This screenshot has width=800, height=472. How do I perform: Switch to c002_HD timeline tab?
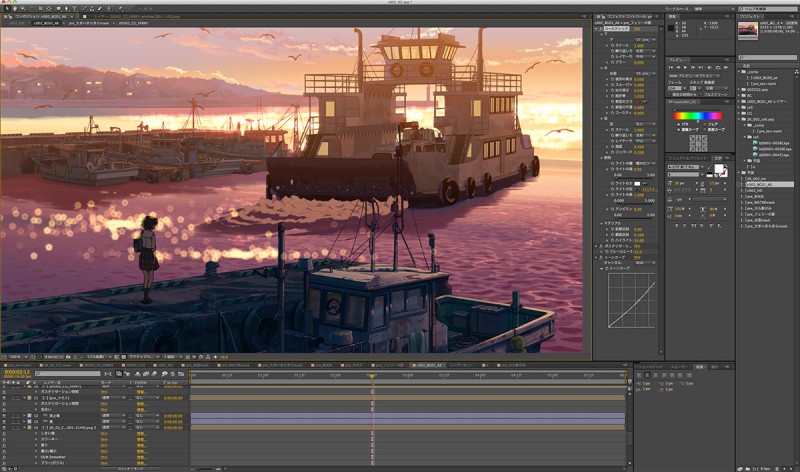(165, 365)
